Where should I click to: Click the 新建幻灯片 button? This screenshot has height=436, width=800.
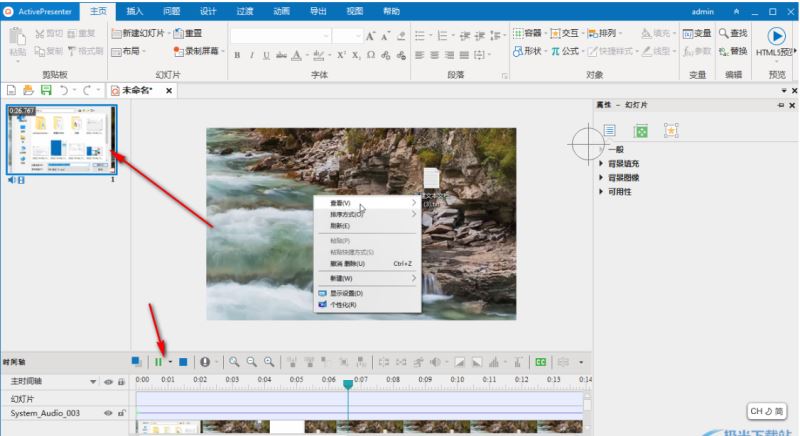[x=139, y=33]
